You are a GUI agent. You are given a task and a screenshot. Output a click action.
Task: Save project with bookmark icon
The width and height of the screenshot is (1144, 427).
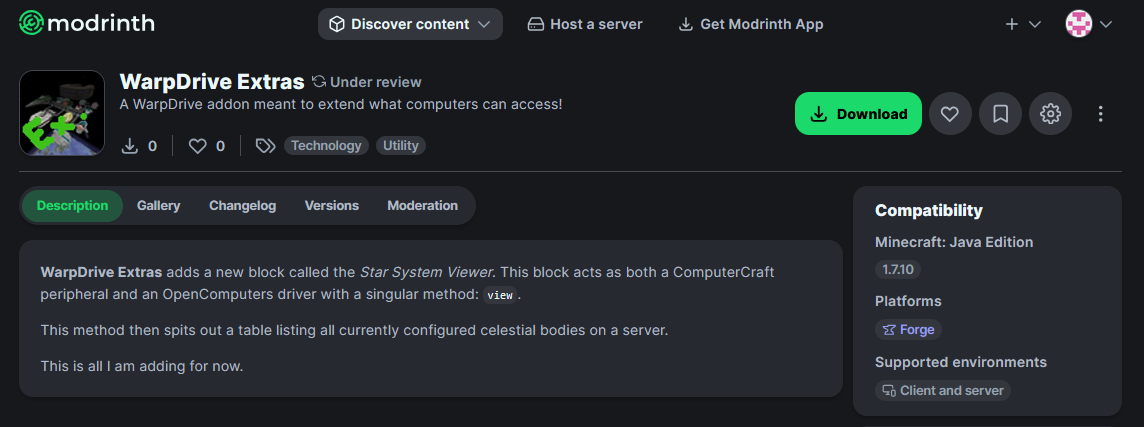[1000, 114]
